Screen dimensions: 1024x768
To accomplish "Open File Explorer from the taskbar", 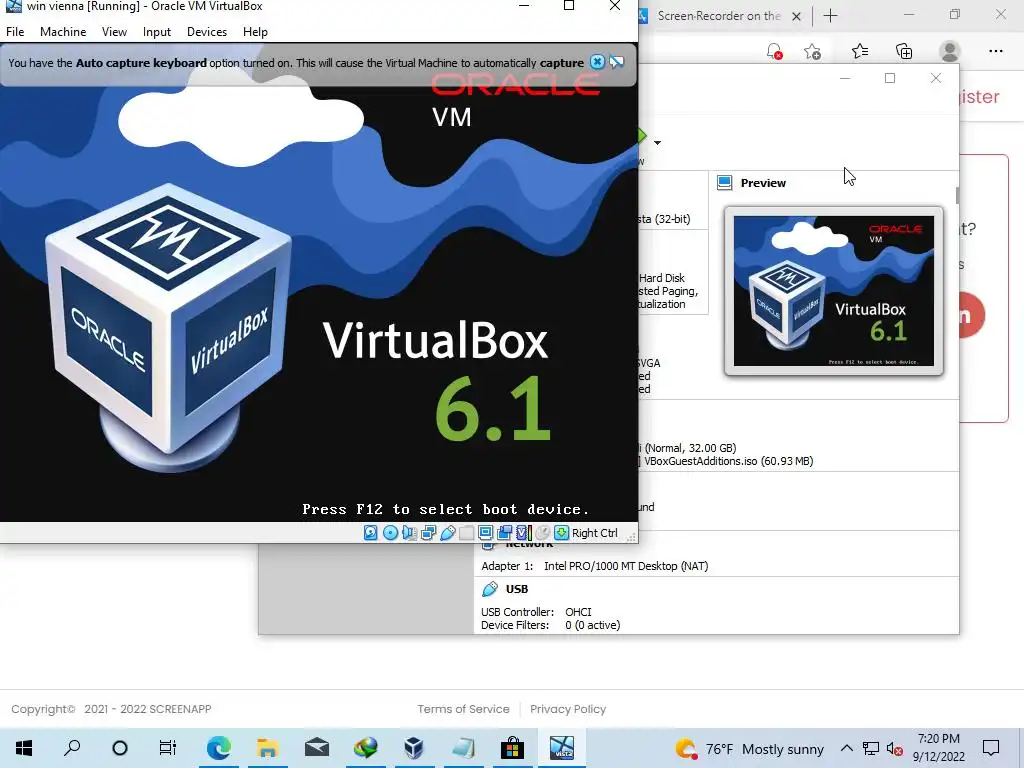I will click(x=267, y=748).
